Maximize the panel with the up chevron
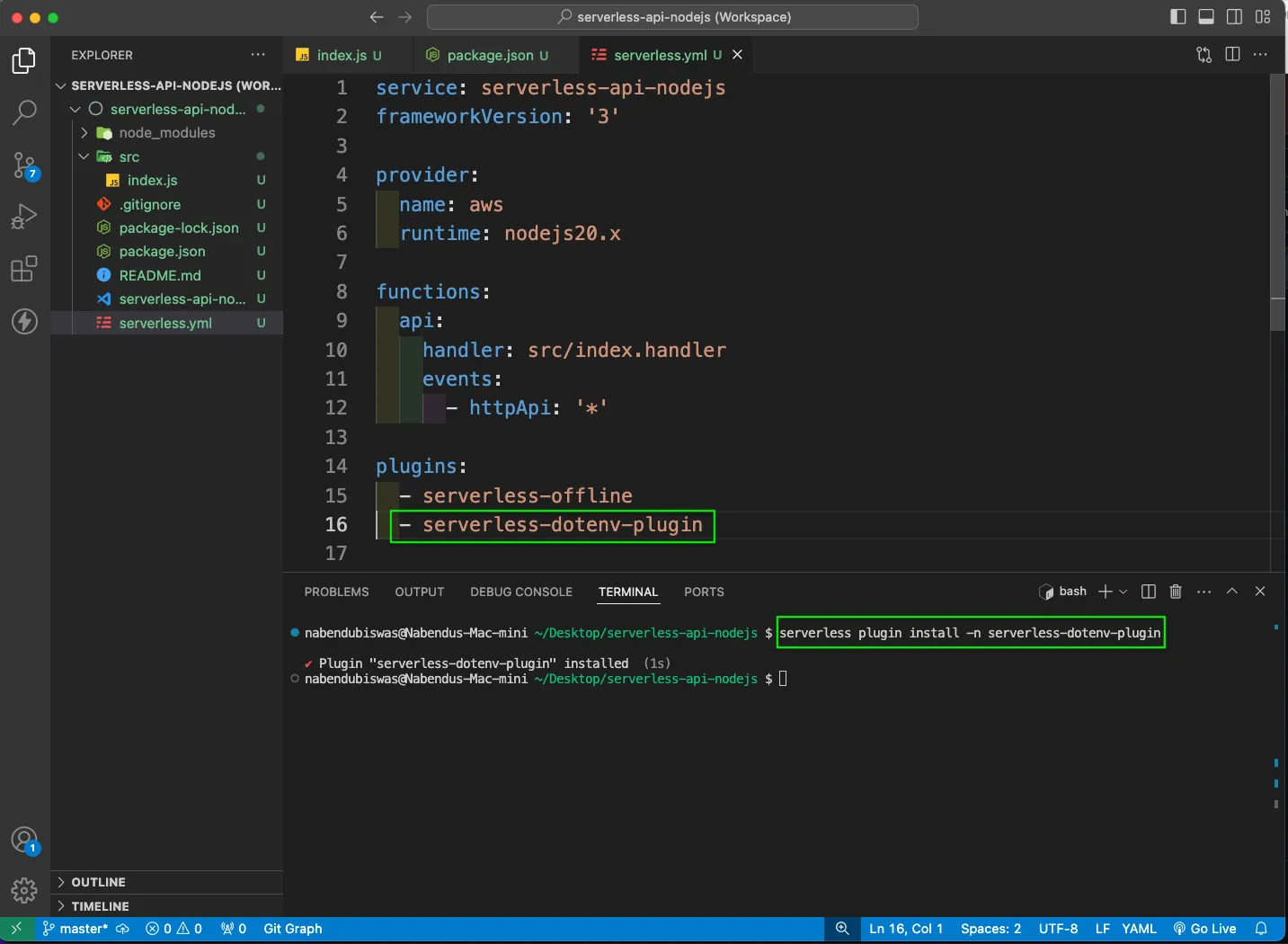 click(1232, 592)
